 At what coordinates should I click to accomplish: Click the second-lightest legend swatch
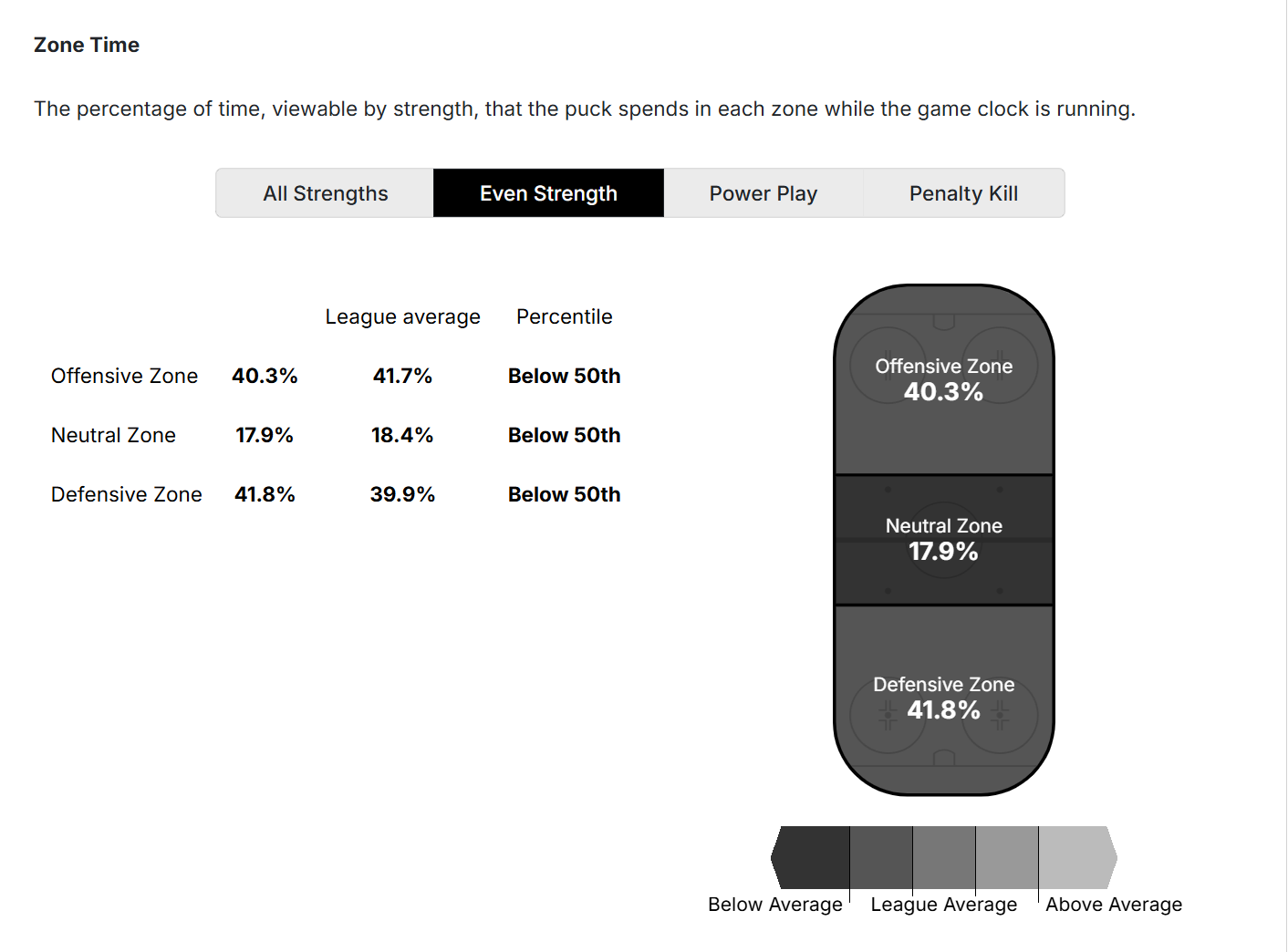click(1007, 857)
